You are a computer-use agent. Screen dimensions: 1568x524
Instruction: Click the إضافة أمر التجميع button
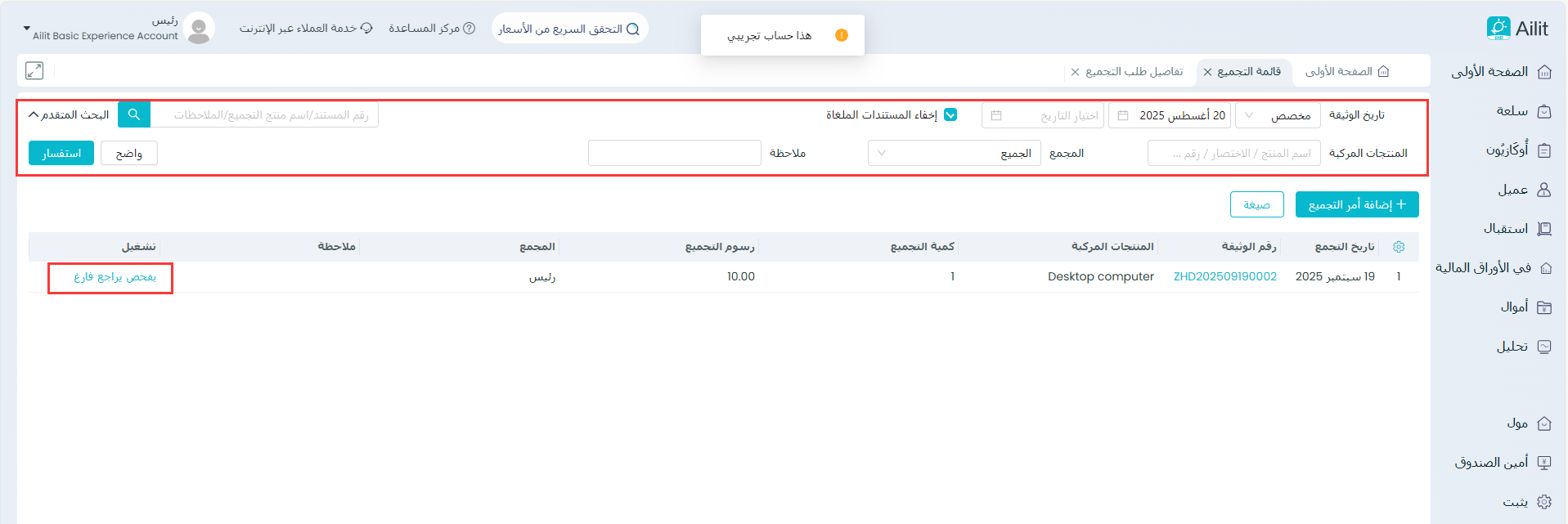pyautogui.click(x=1356, y=204)
